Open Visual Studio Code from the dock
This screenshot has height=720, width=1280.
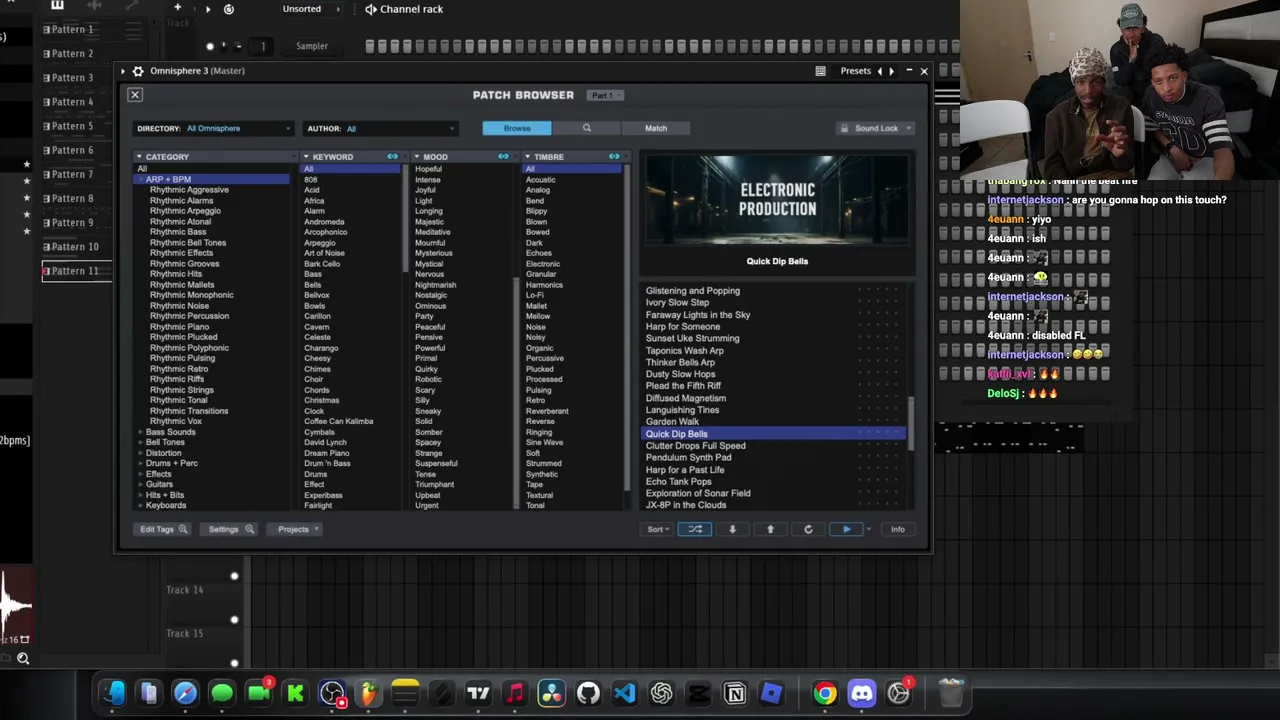tap(625, 693)
